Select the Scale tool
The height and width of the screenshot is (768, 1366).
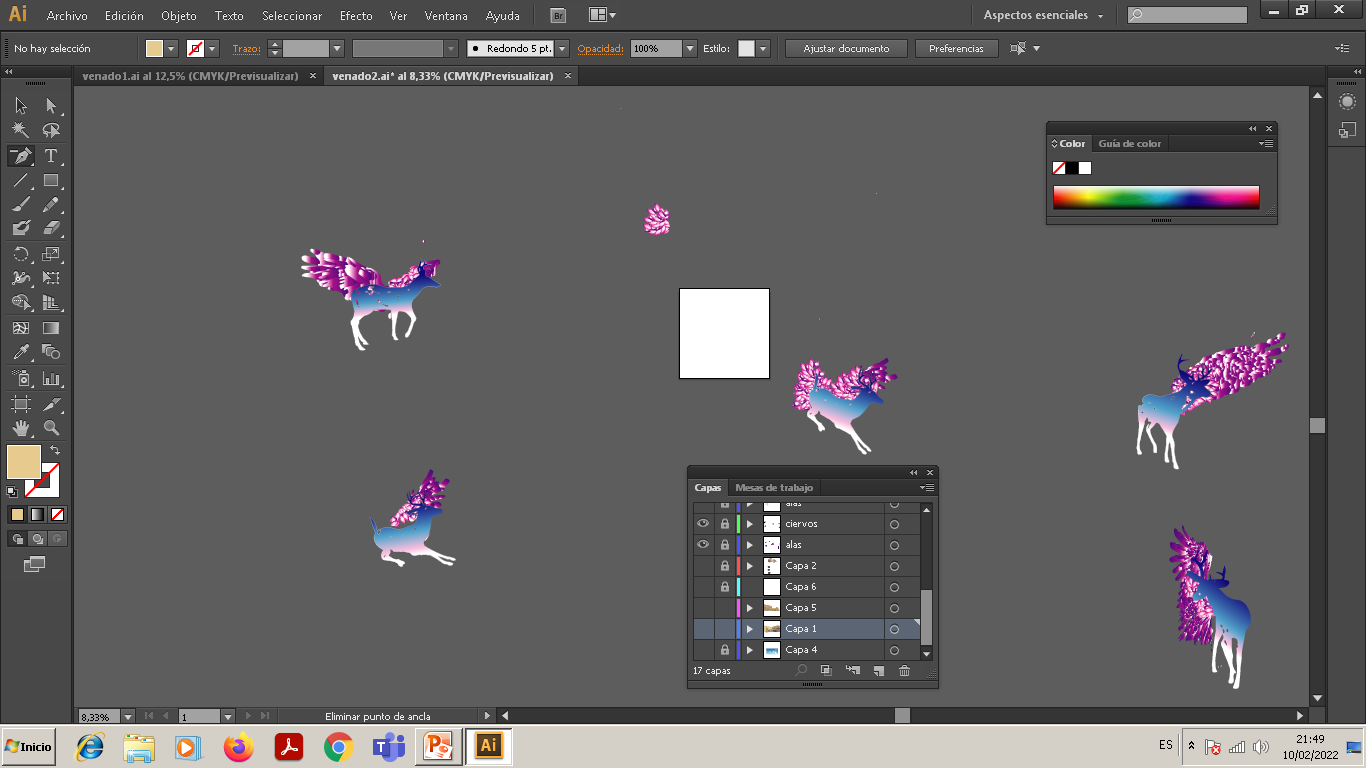click(x=51, y=254)
